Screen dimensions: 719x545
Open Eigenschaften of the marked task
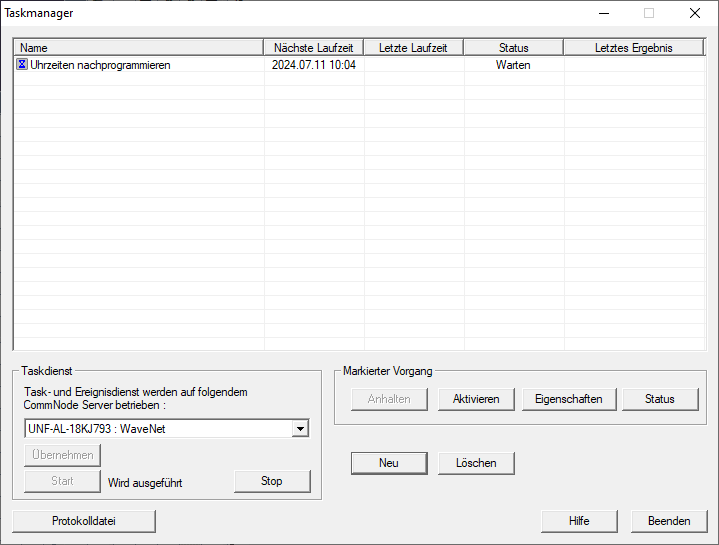coord(569,399)
